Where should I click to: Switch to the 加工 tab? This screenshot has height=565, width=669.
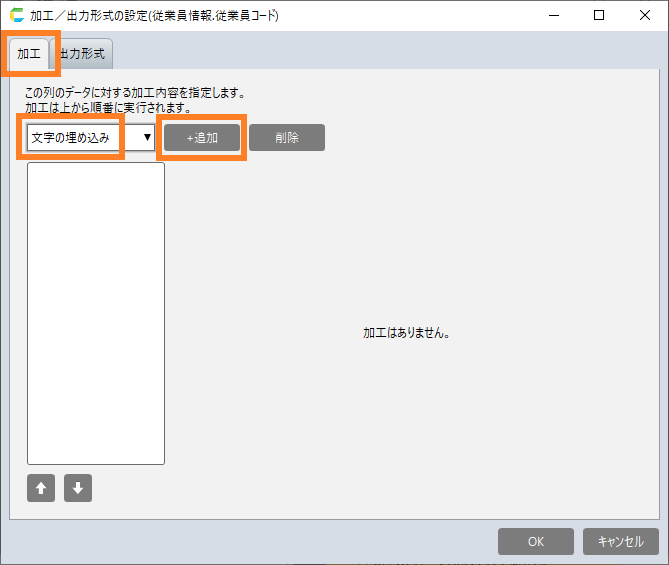[29, 54]
